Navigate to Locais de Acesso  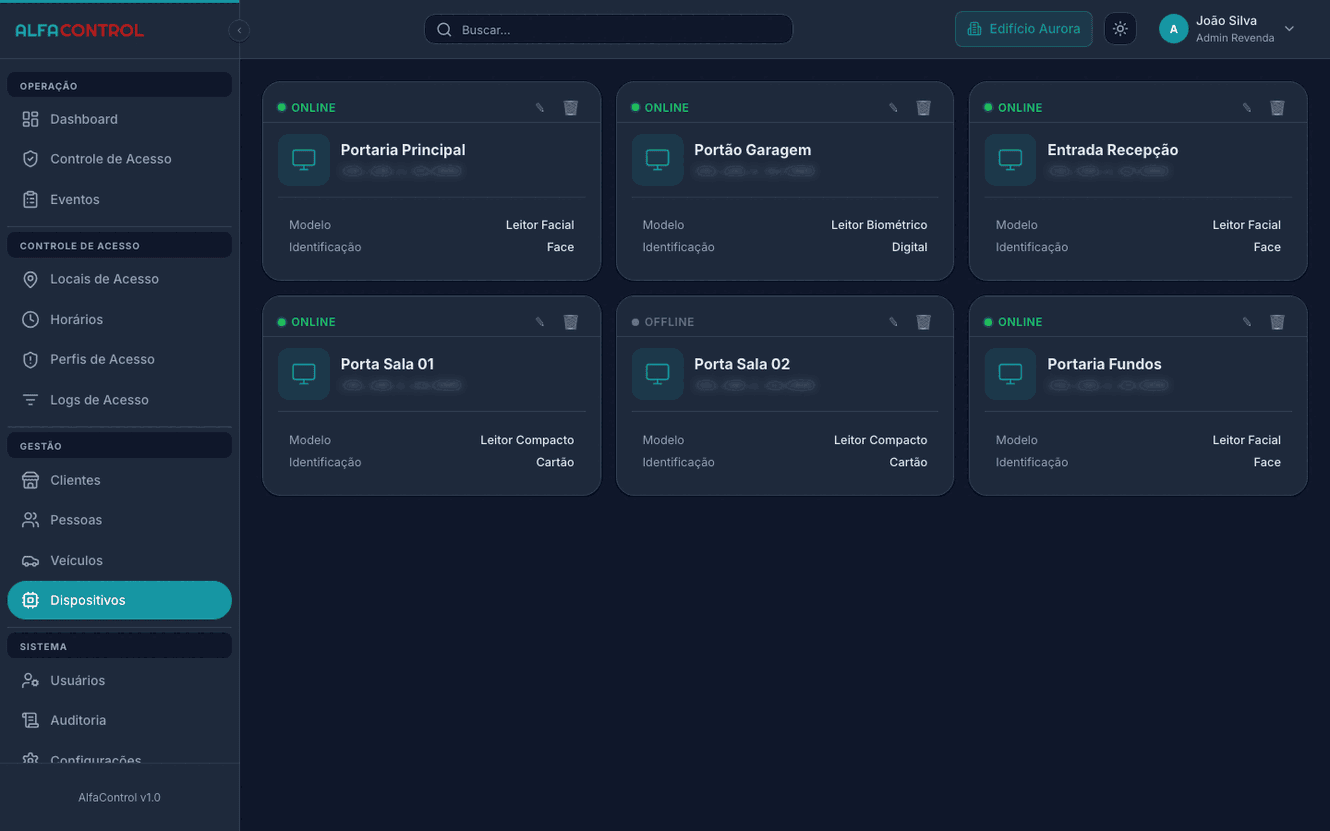click(119, 279)
